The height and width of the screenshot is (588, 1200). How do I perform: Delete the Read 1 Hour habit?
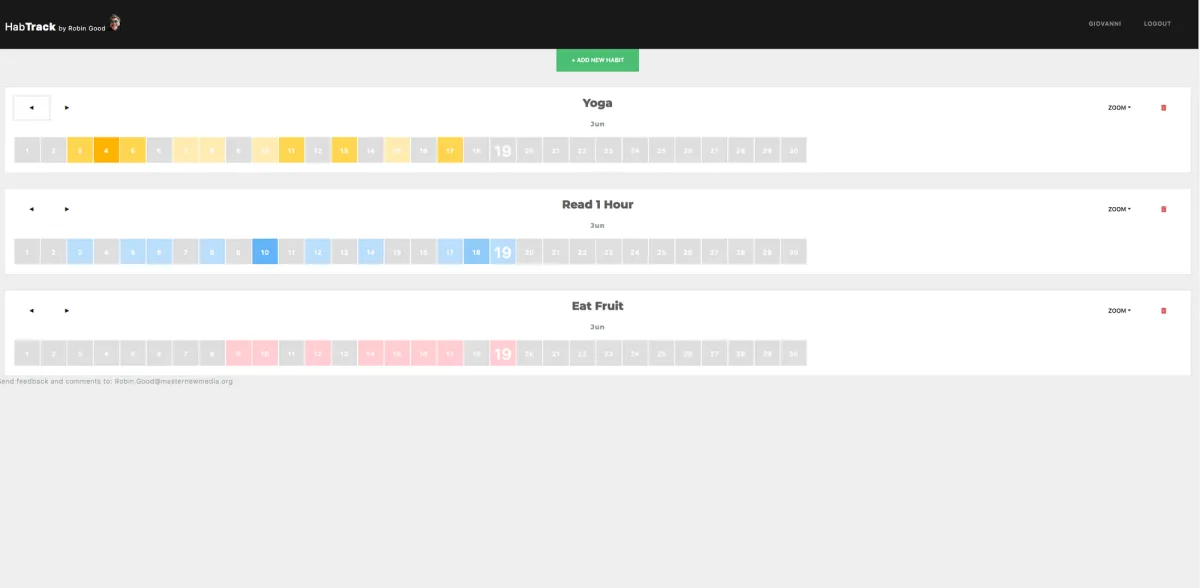[x=1163, y=209]
